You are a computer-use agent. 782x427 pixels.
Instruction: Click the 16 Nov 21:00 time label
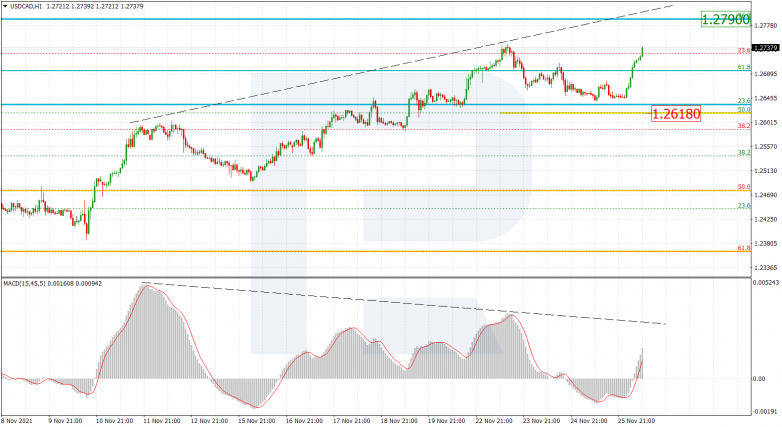pyautogui.click(x=304, y=421)
